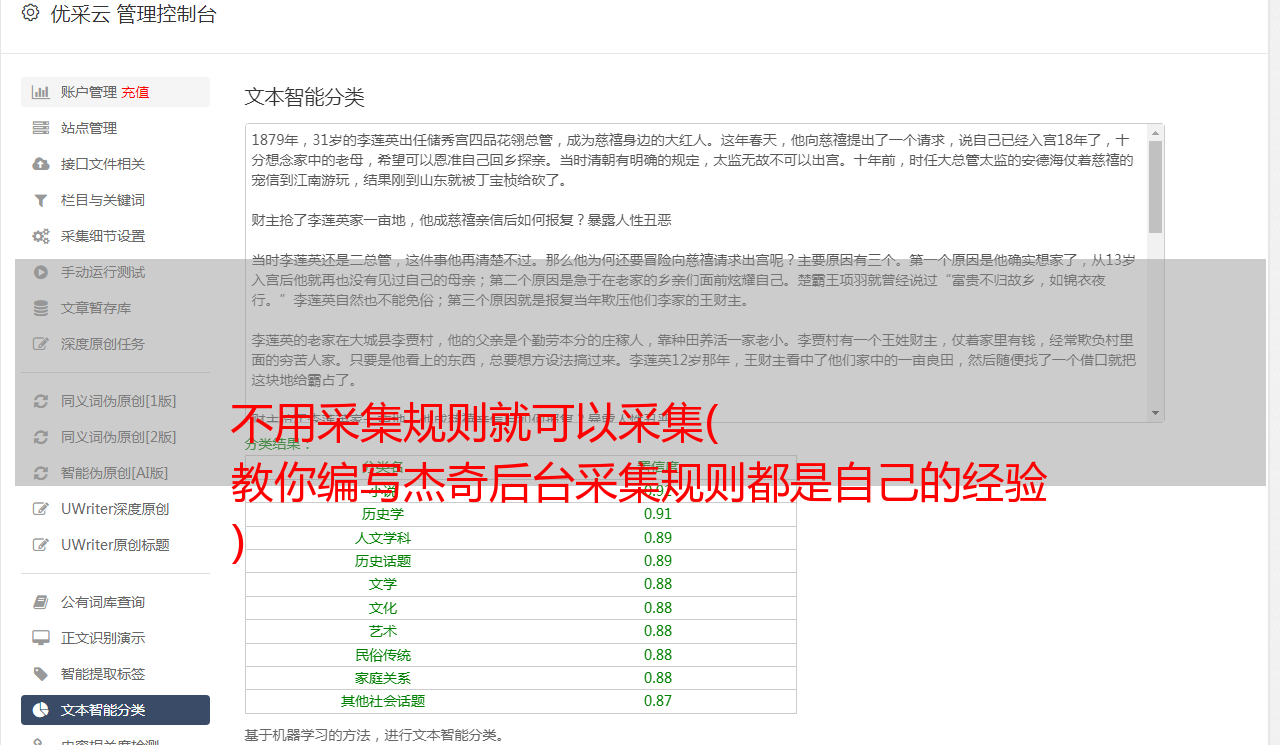Click the monitor icon for 正文识别演示
Screen dimensions: 1280x745
(41, 638)
